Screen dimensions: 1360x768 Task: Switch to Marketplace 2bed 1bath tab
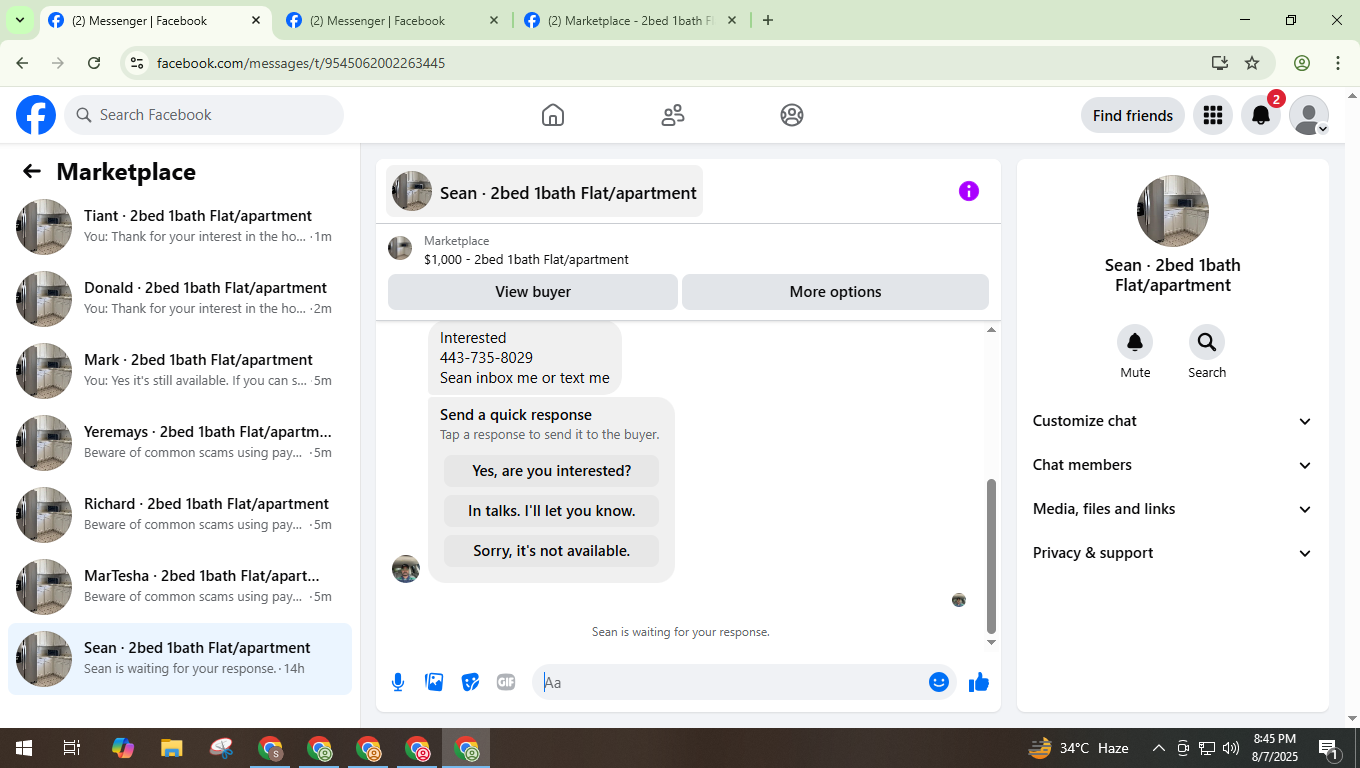tap(632, 20)
